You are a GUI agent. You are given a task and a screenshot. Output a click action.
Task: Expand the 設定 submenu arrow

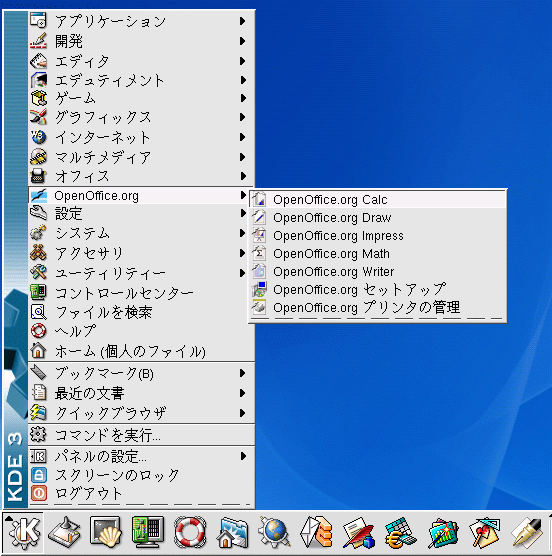[242, 213]
